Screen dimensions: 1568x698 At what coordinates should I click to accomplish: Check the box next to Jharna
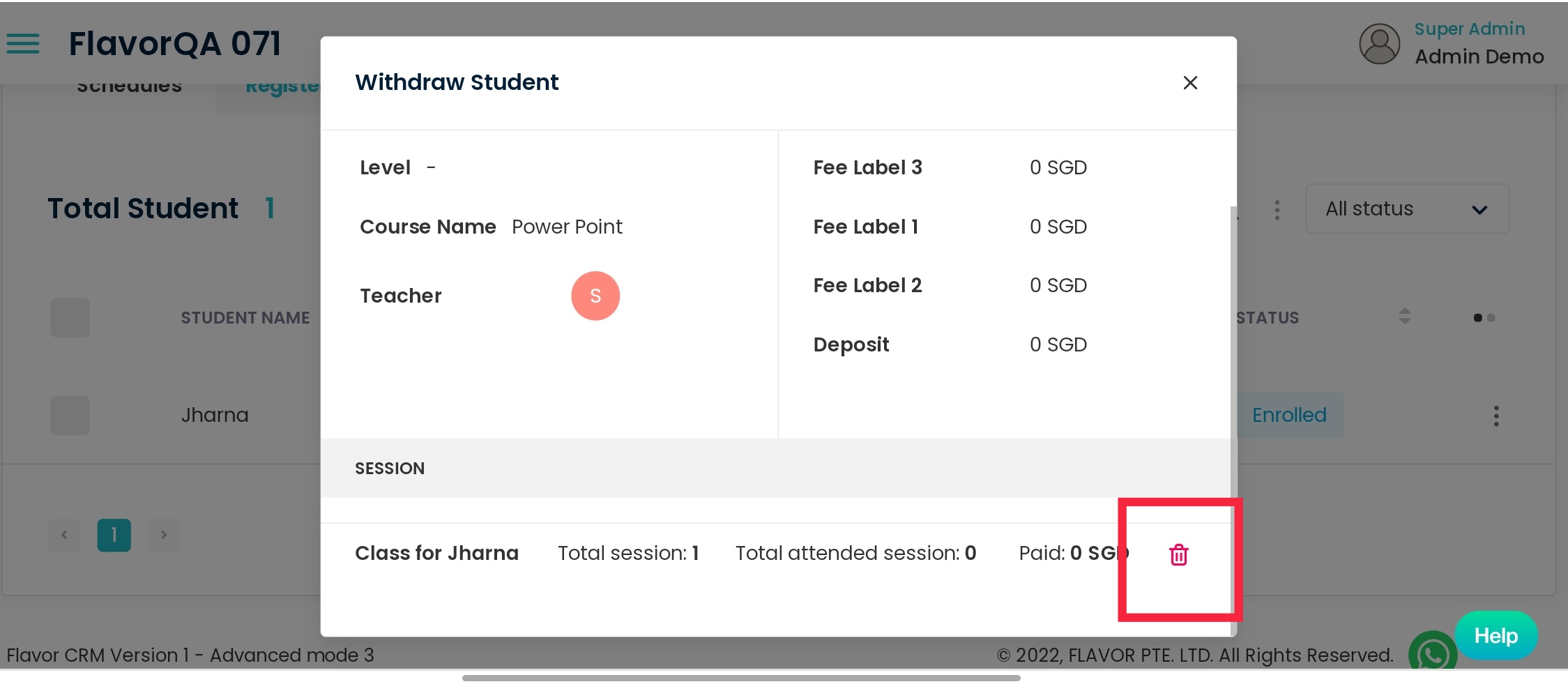(70, 416)
